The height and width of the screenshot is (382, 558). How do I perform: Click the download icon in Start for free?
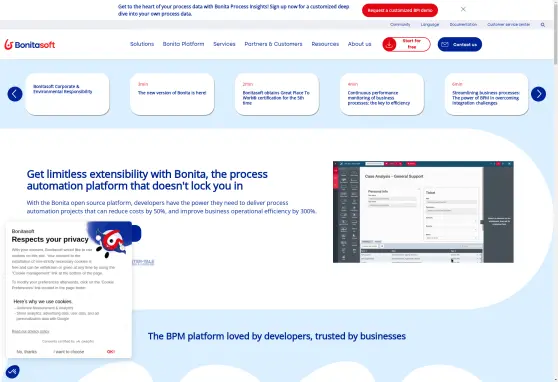[x=389, y=45]
